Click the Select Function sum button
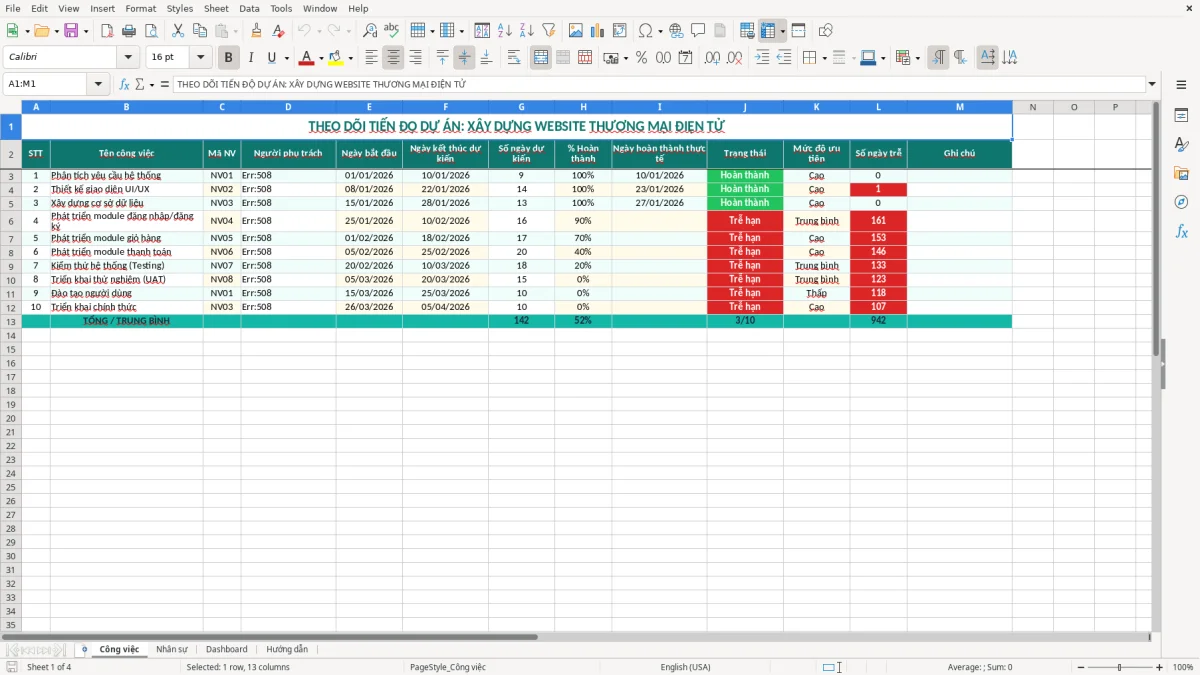The height and width of the screenshot is (675, 1200). (140, 85)
